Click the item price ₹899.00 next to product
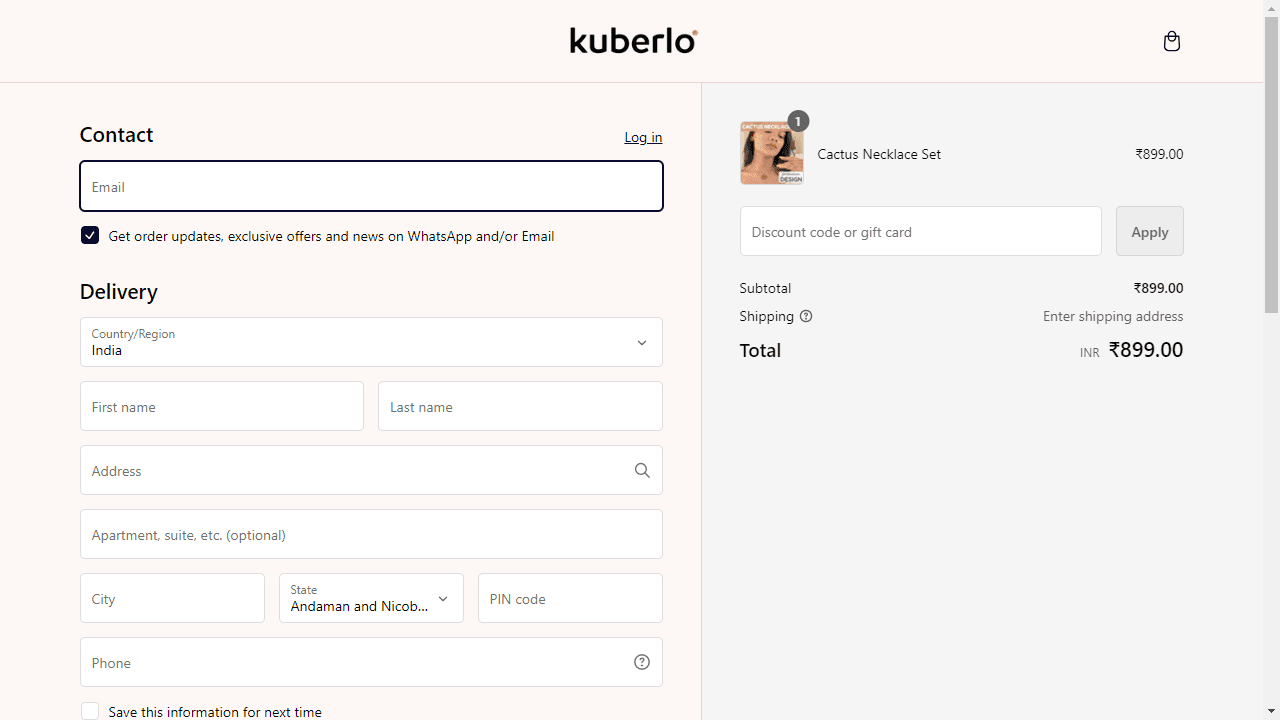This screenshot has height=720, width=1280. pos(1159,154)
